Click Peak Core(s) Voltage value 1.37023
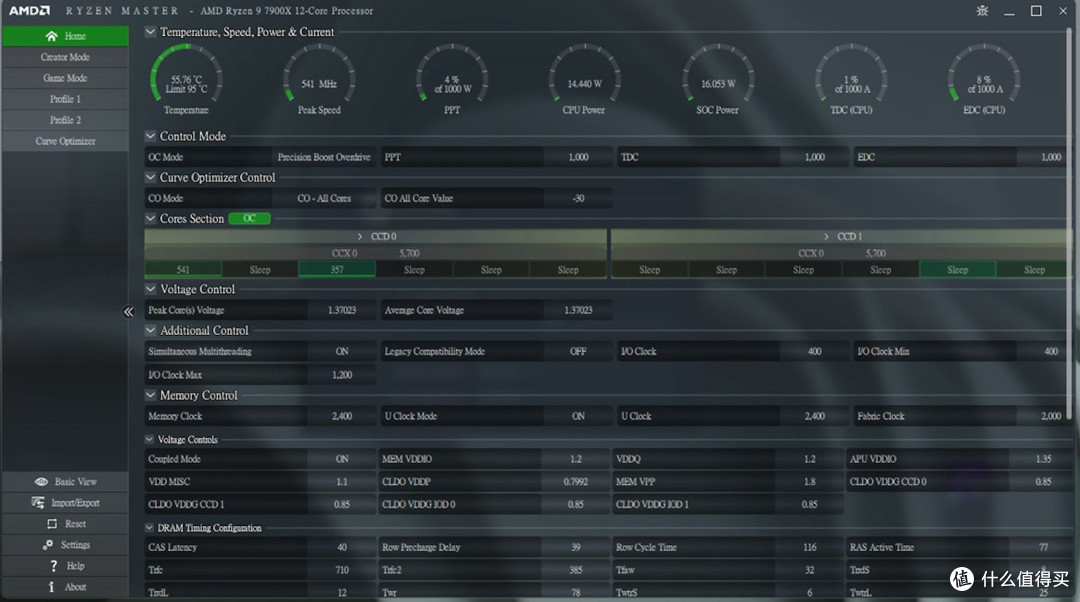Image resolution: width=1080 pixels, height=602 pixels. pos(342,310)
